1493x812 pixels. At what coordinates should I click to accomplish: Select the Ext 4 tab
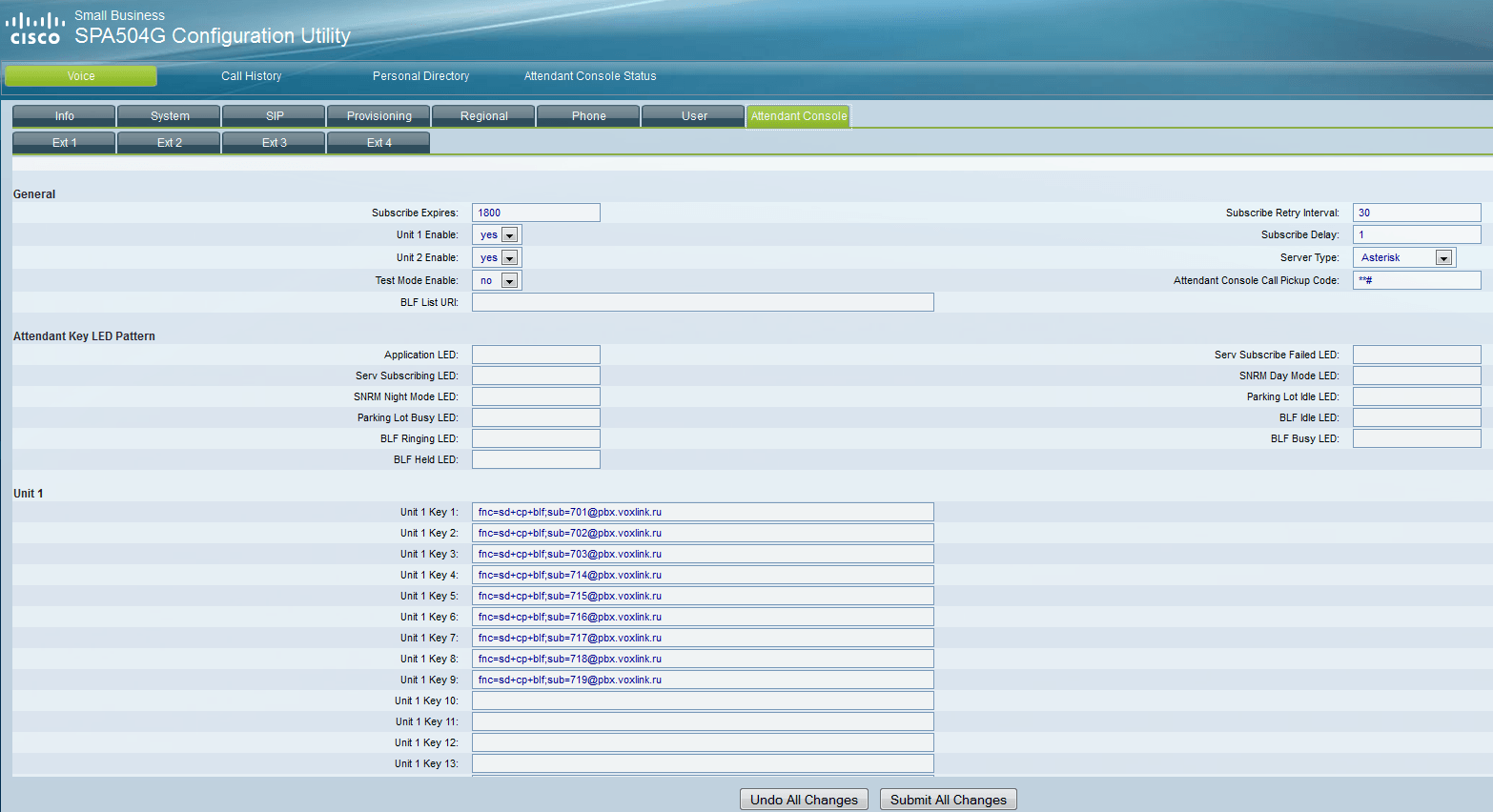click(379, 143)
